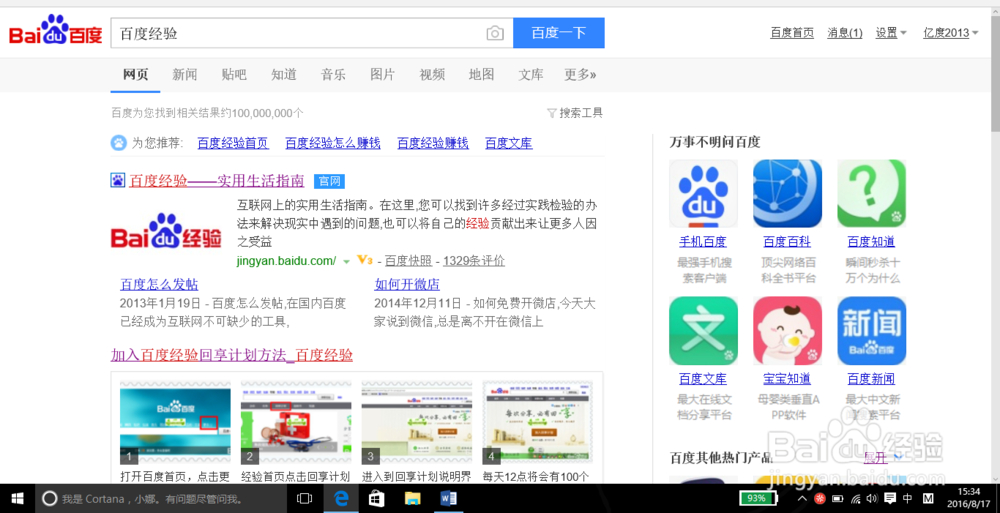The height and width of the screenshot is (513, 1000).
Task: Open Word from the taskbar
Action: (x=448, y=498)
